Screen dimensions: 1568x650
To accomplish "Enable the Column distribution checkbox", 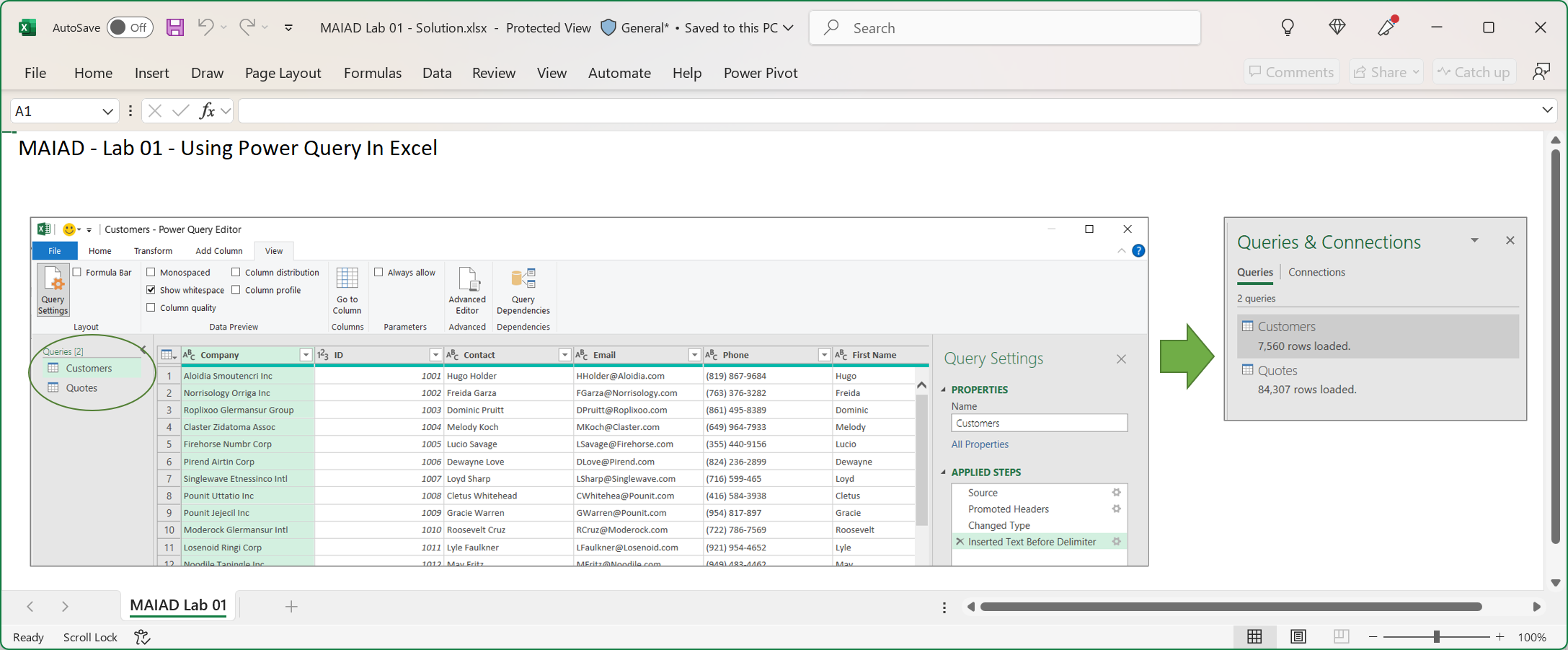I will (236, 272).
